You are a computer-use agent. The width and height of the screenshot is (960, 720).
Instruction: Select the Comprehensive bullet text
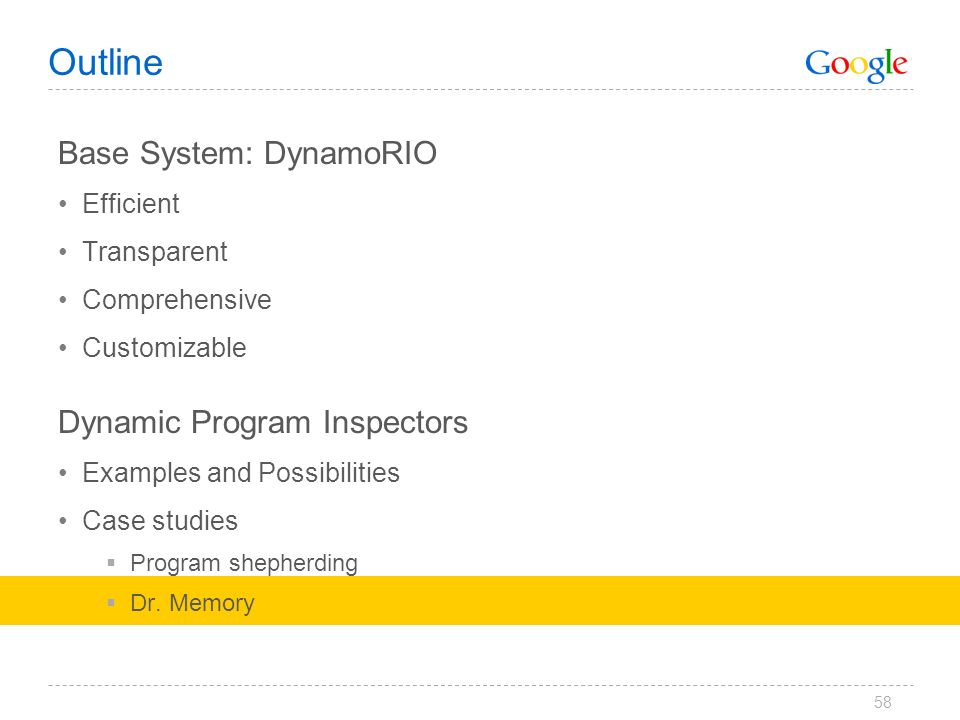click(x=177, y=300)
